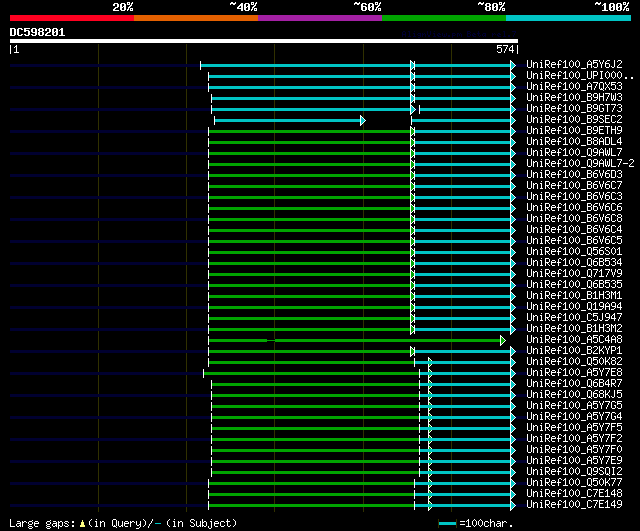The height and width of the screenshot is (531, 640).
Task: Click the UniRef100_B9H7W3 label
Action: pos(574,98)
